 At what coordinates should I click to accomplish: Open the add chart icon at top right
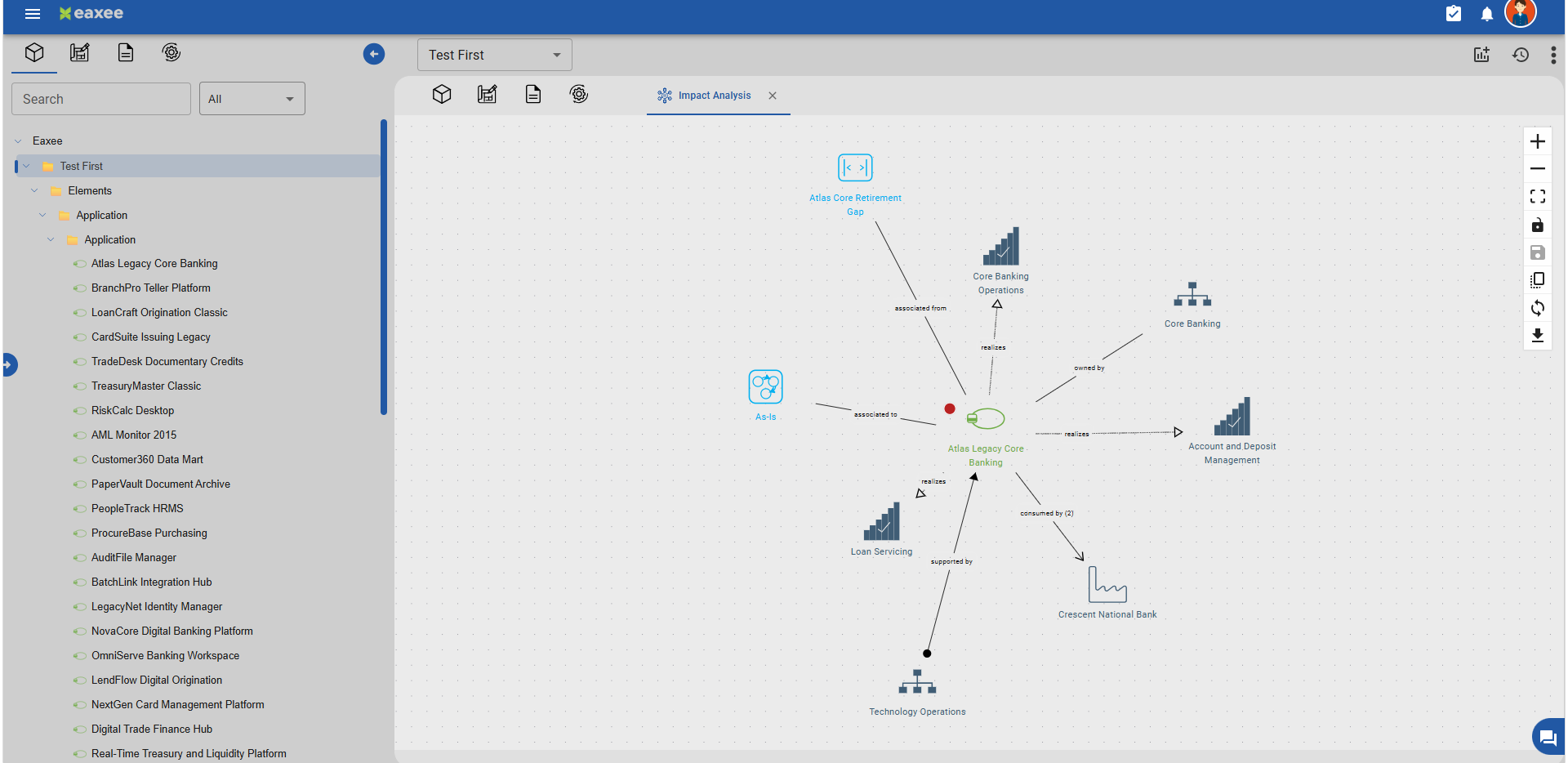coord(1481,55)
